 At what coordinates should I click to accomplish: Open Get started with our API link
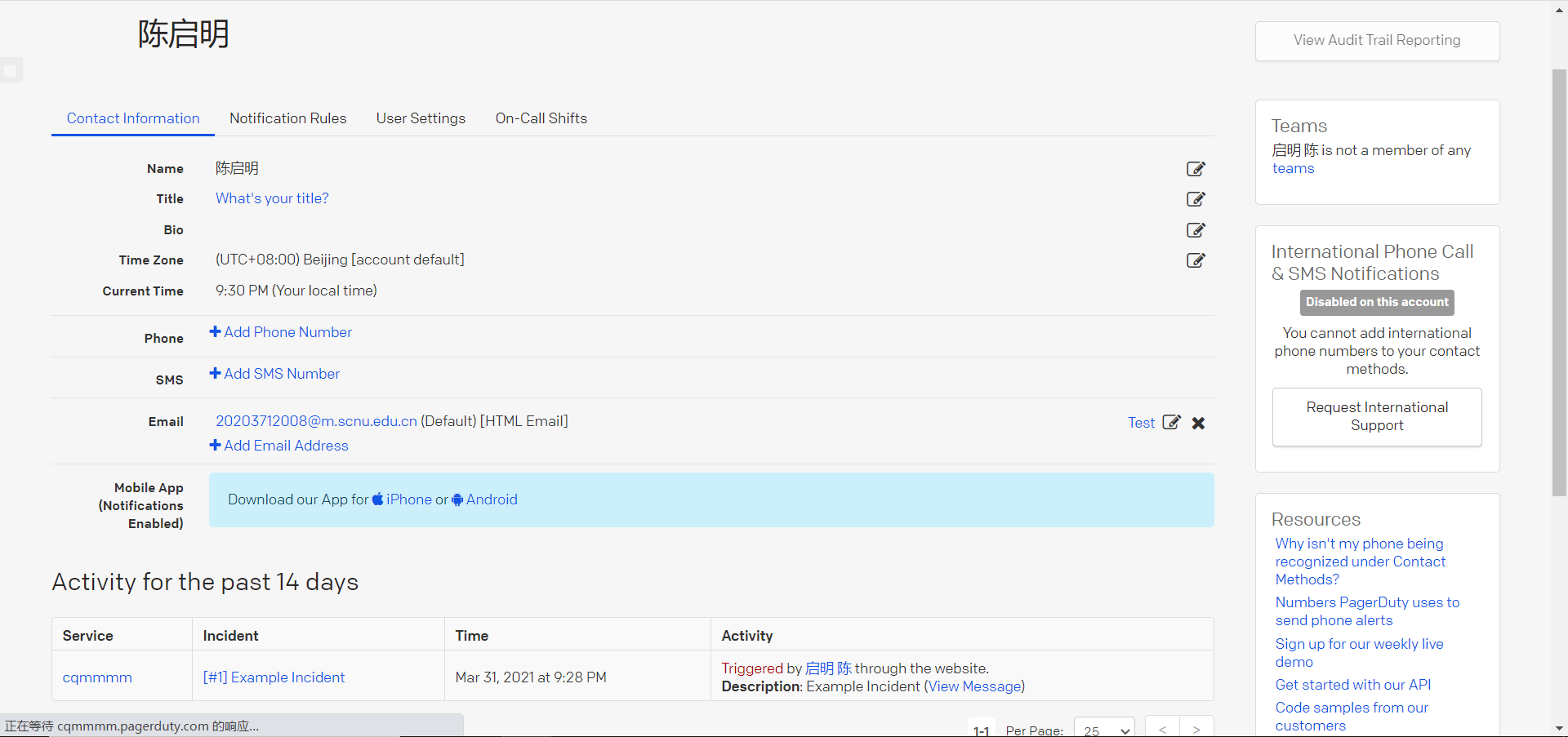click(x=1353, y=685)
